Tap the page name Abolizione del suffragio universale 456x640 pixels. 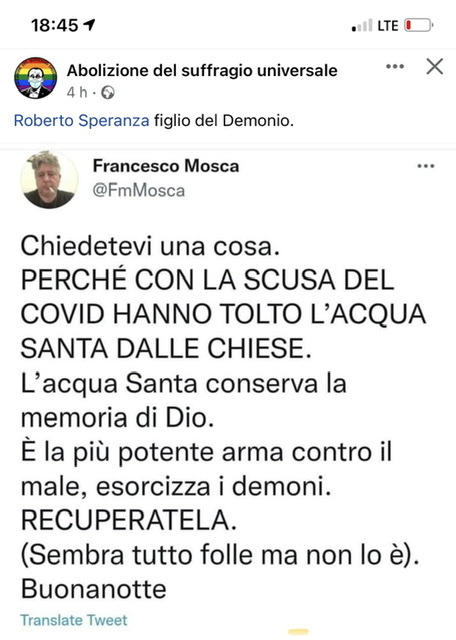(x=202, y=71)
